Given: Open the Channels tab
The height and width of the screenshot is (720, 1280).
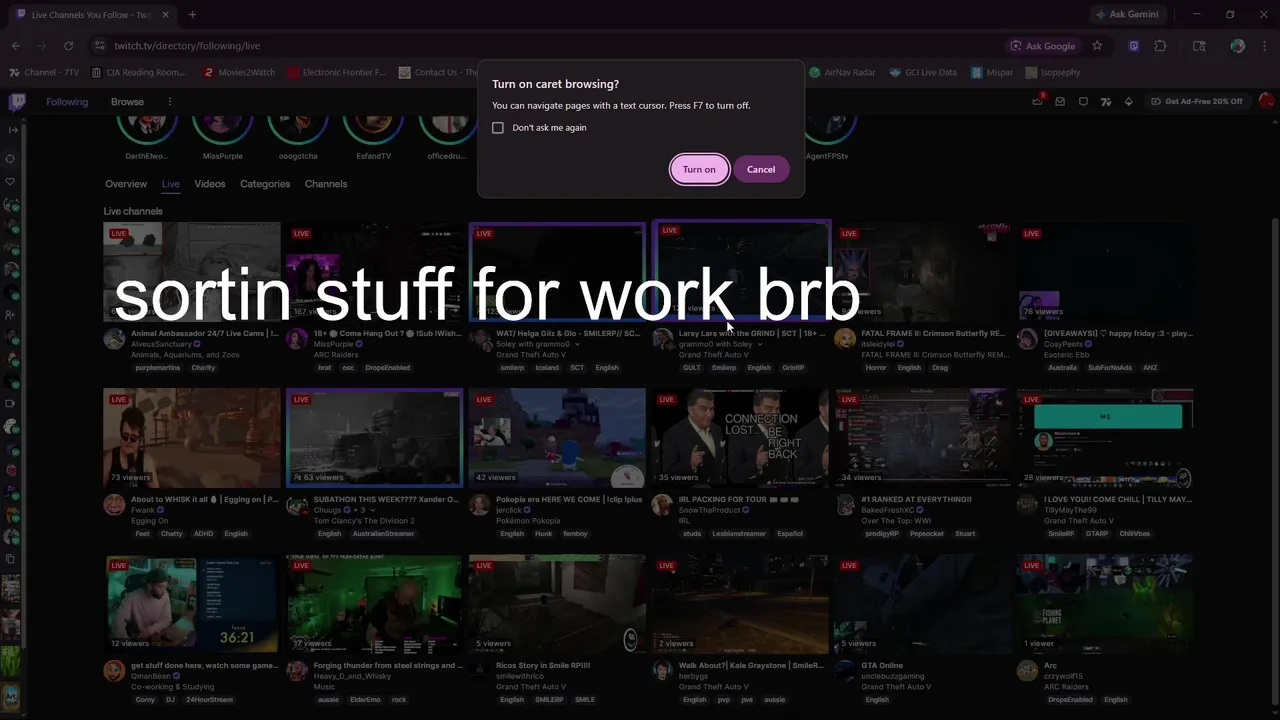Looking at the screenshot, I should (326, 184).
